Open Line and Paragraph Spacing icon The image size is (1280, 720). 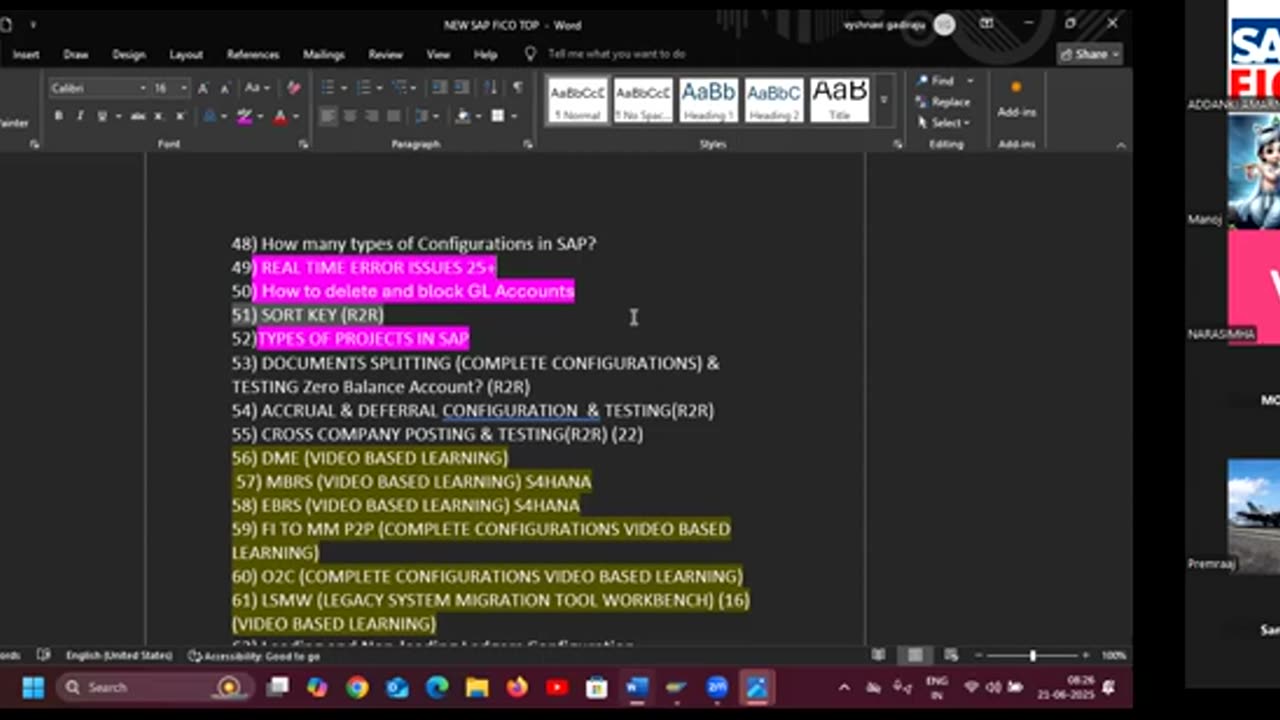pyautogui.click(x=421, y=117)
